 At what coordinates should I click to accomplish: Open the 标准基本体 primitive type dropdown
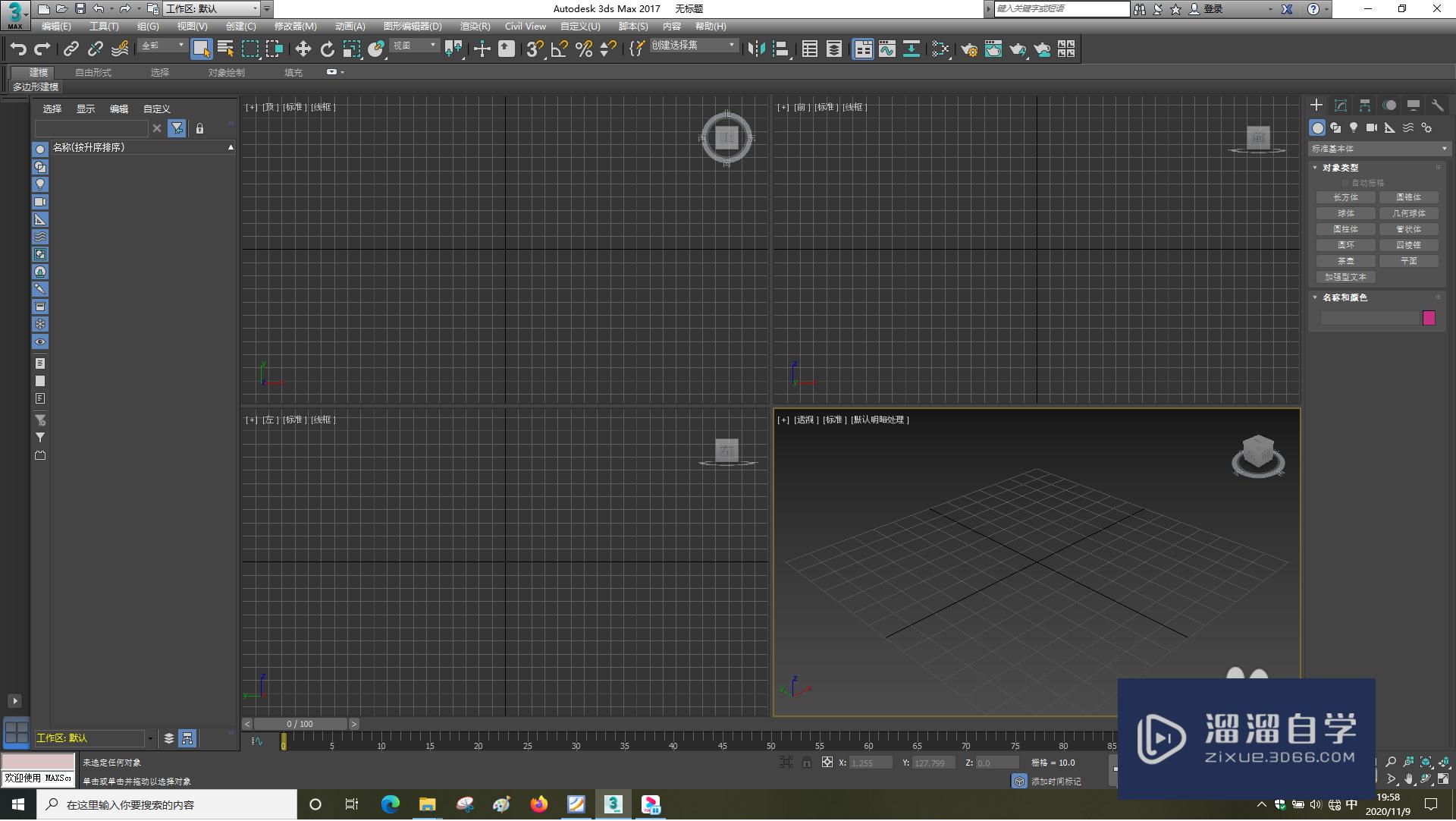pyautogui.click(x=1378, y=149)
